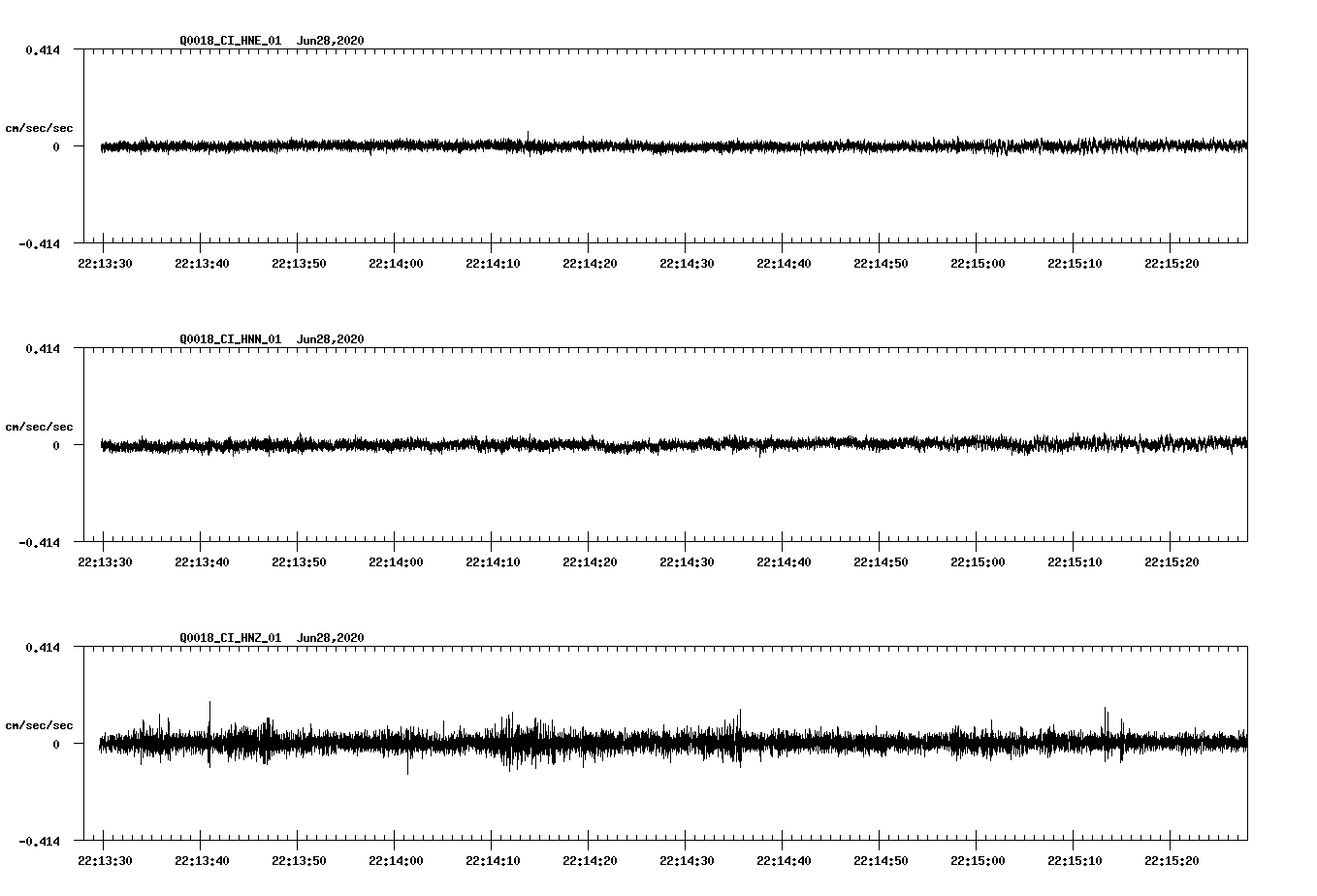The width and height of the screenshot is (1317, 896).
Task: Click 22:14:00 time label under HNE plot
Action: pos(396,264)
